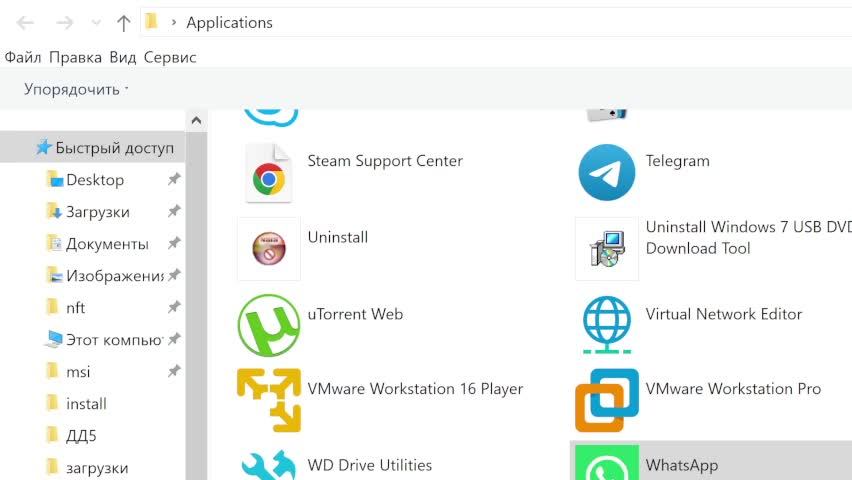The height and width of the screenshot is (480, 852).
Task: Click the folder icon in address bar
Action: (x=152, y=22)
